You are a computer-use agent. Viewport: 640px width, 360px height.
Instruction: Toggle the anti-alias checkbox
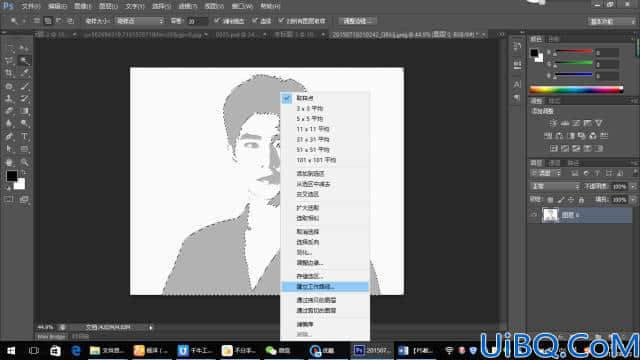click(x=217, y=20)
